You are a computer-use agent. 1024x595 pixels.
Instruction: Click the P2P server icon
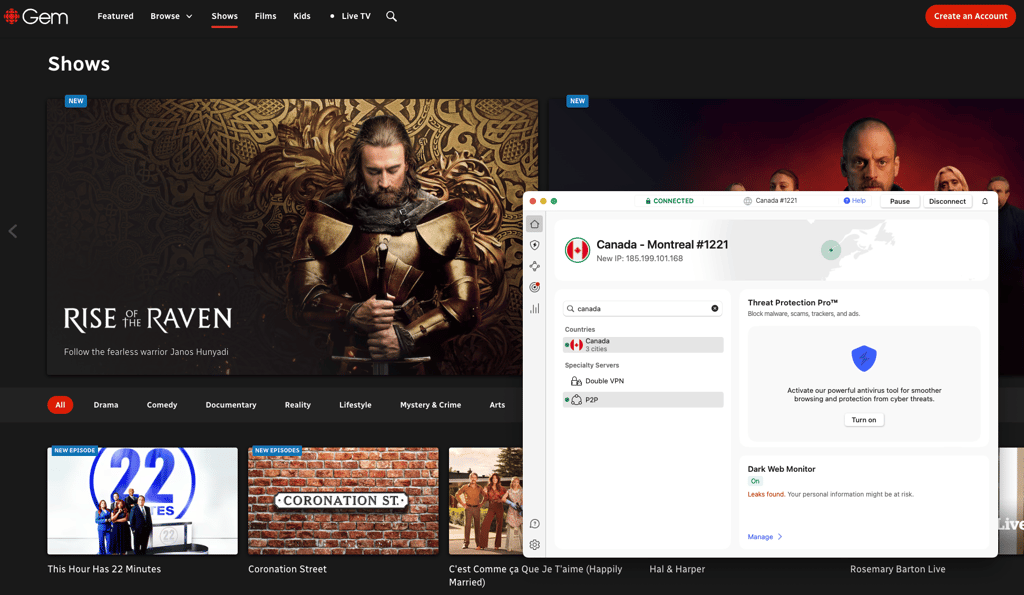pyautogui.click(x=576, y=400)
